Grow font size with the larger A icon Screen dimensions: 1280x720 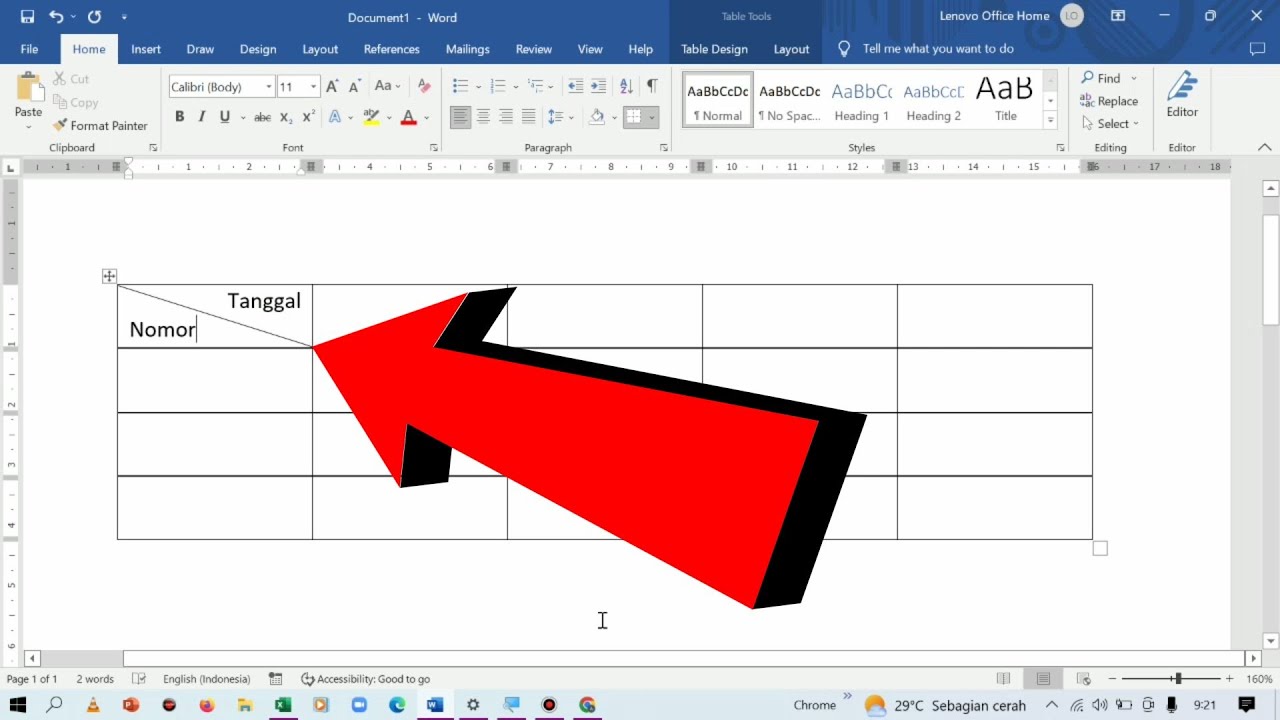click(332, 87)
